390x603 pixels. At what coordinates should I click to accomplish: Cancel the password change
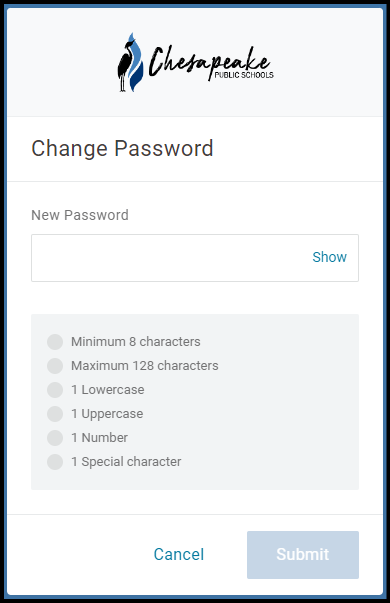[x=179, y=555]
